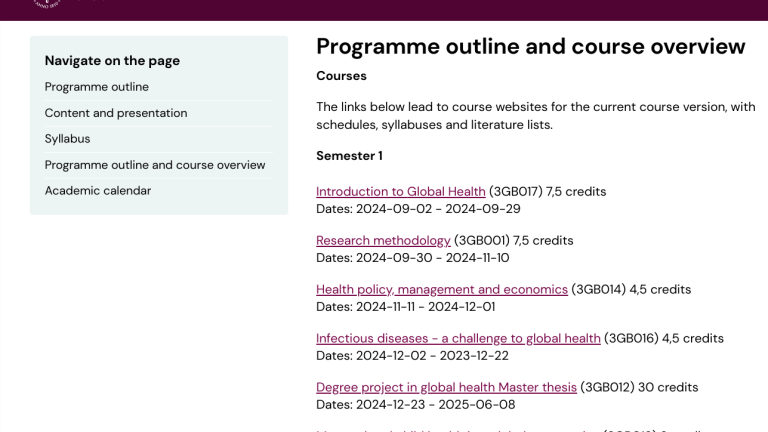Click the dates line 2024-09-30 to 2024-11-10

(412, 258)
